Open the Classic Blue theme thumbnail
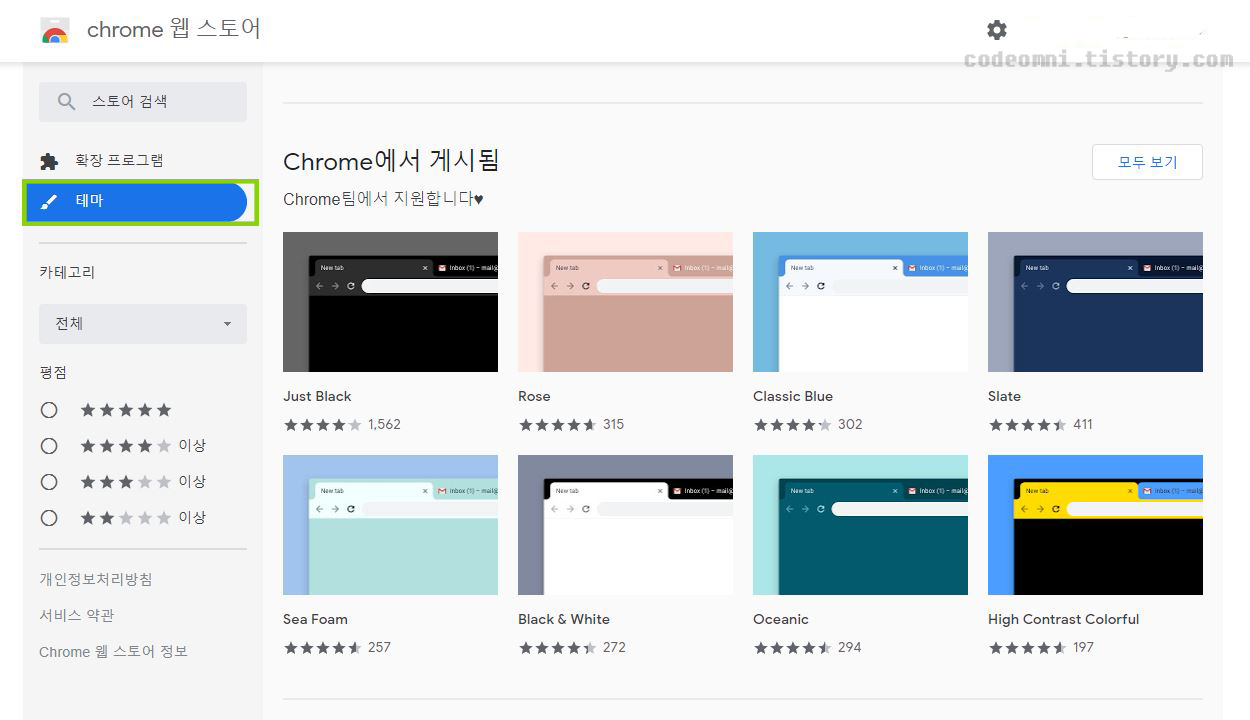 tap(860, 302)
